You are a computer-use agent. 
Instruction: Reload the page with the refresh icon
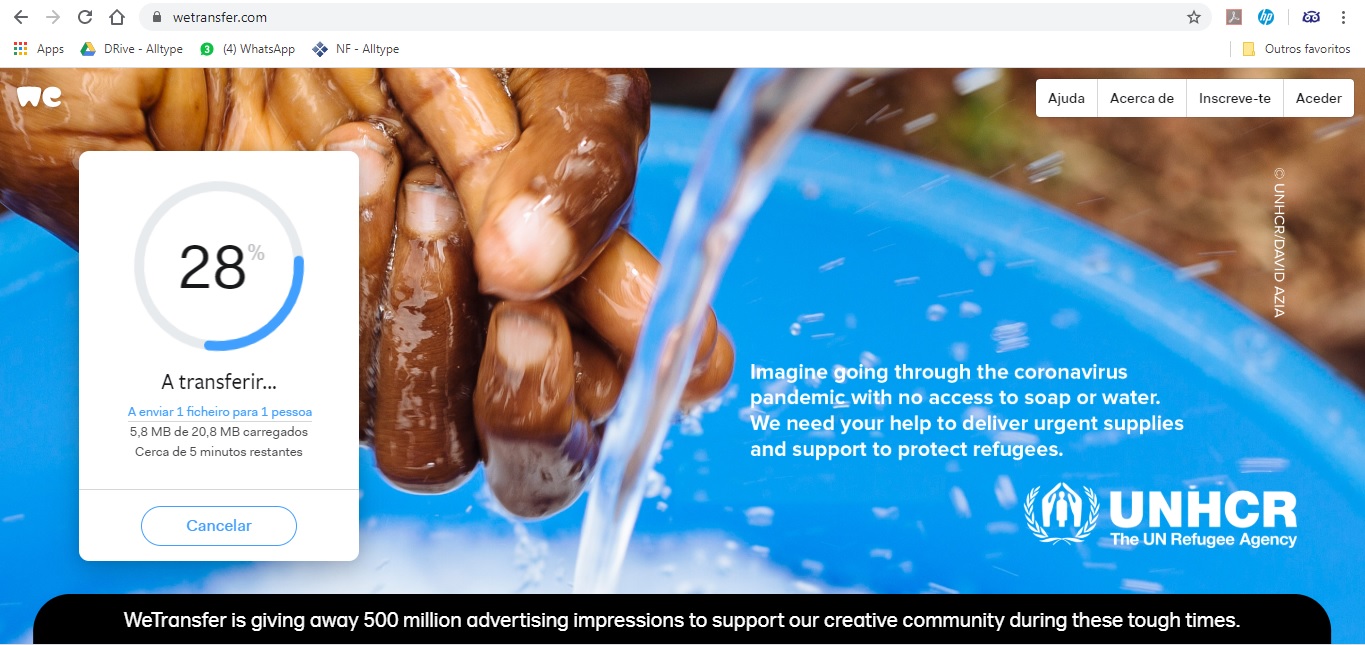[x=85, y=17]
